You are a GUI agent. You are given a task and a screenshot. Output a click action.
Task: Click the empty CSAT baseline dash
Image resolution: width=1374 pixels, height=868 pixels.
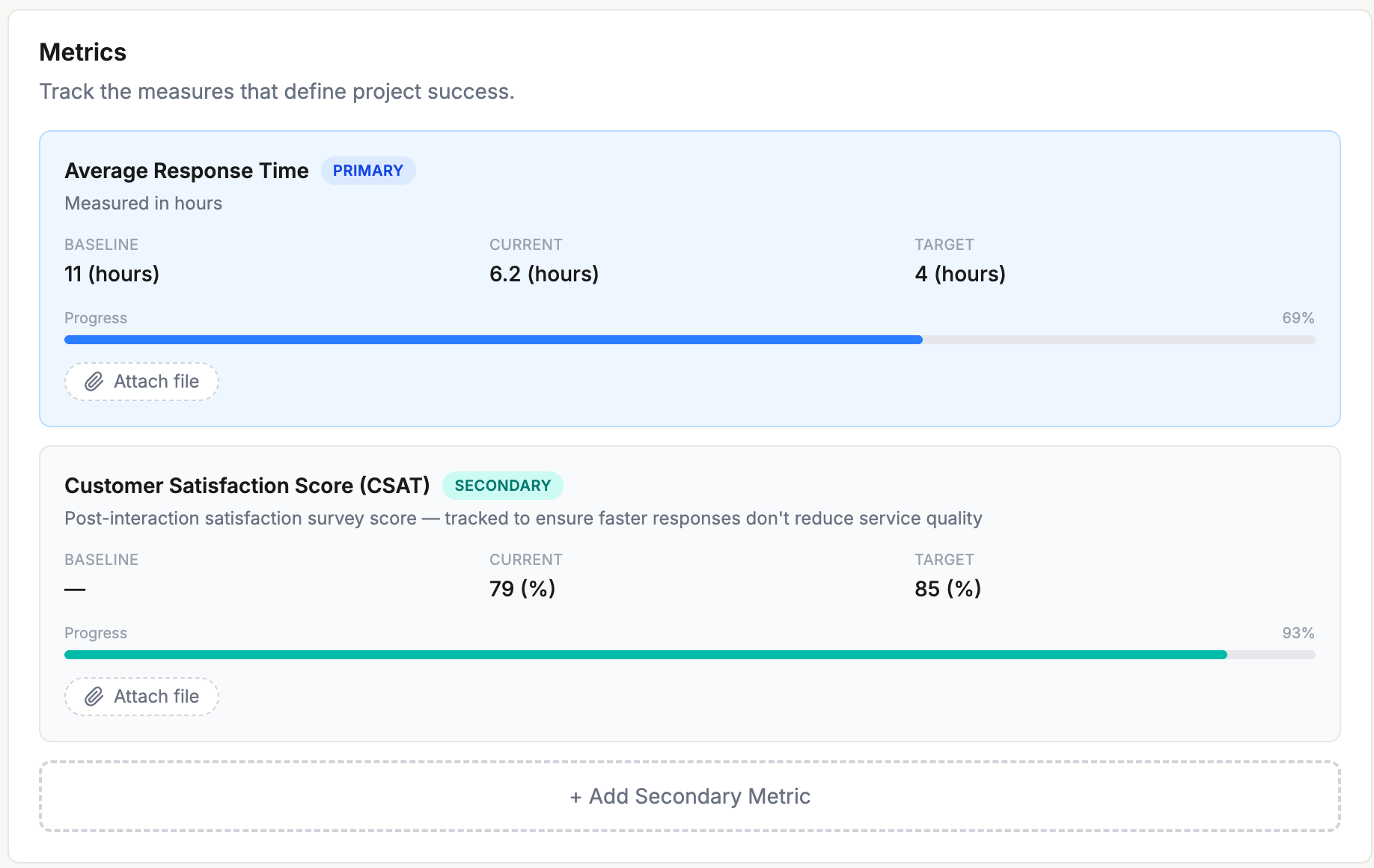point(75,590)
